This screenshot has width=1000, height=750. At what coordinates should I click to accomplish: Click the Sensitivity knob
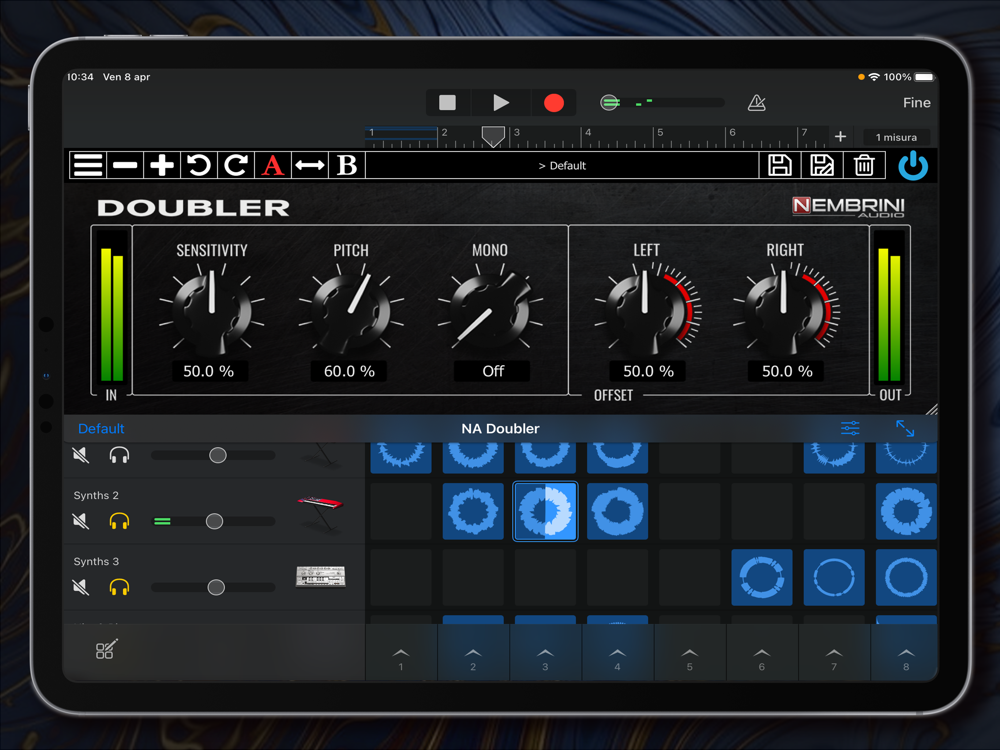tap(212, 311)
